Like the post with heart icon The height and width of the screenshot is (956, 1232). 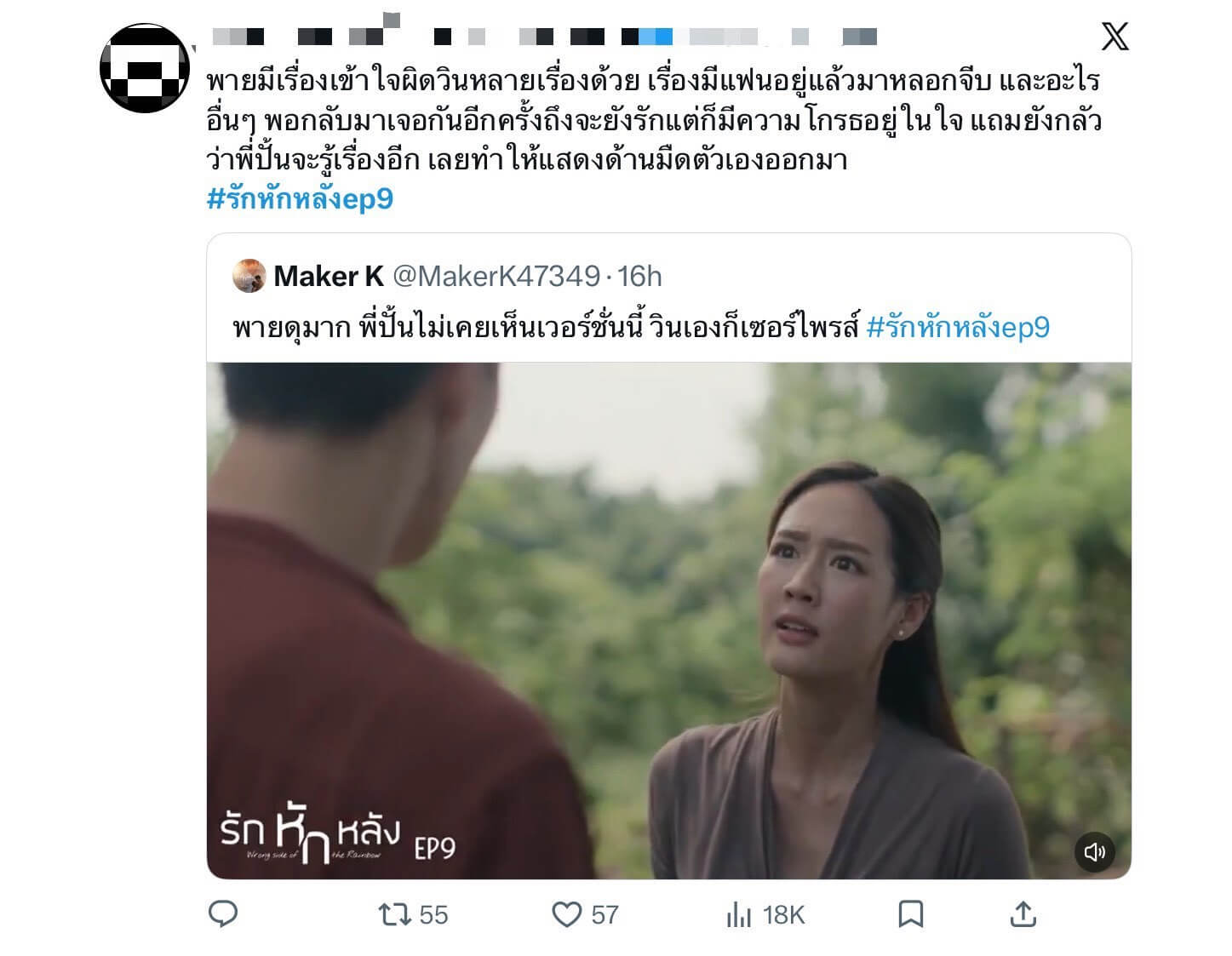pos(567,915)
